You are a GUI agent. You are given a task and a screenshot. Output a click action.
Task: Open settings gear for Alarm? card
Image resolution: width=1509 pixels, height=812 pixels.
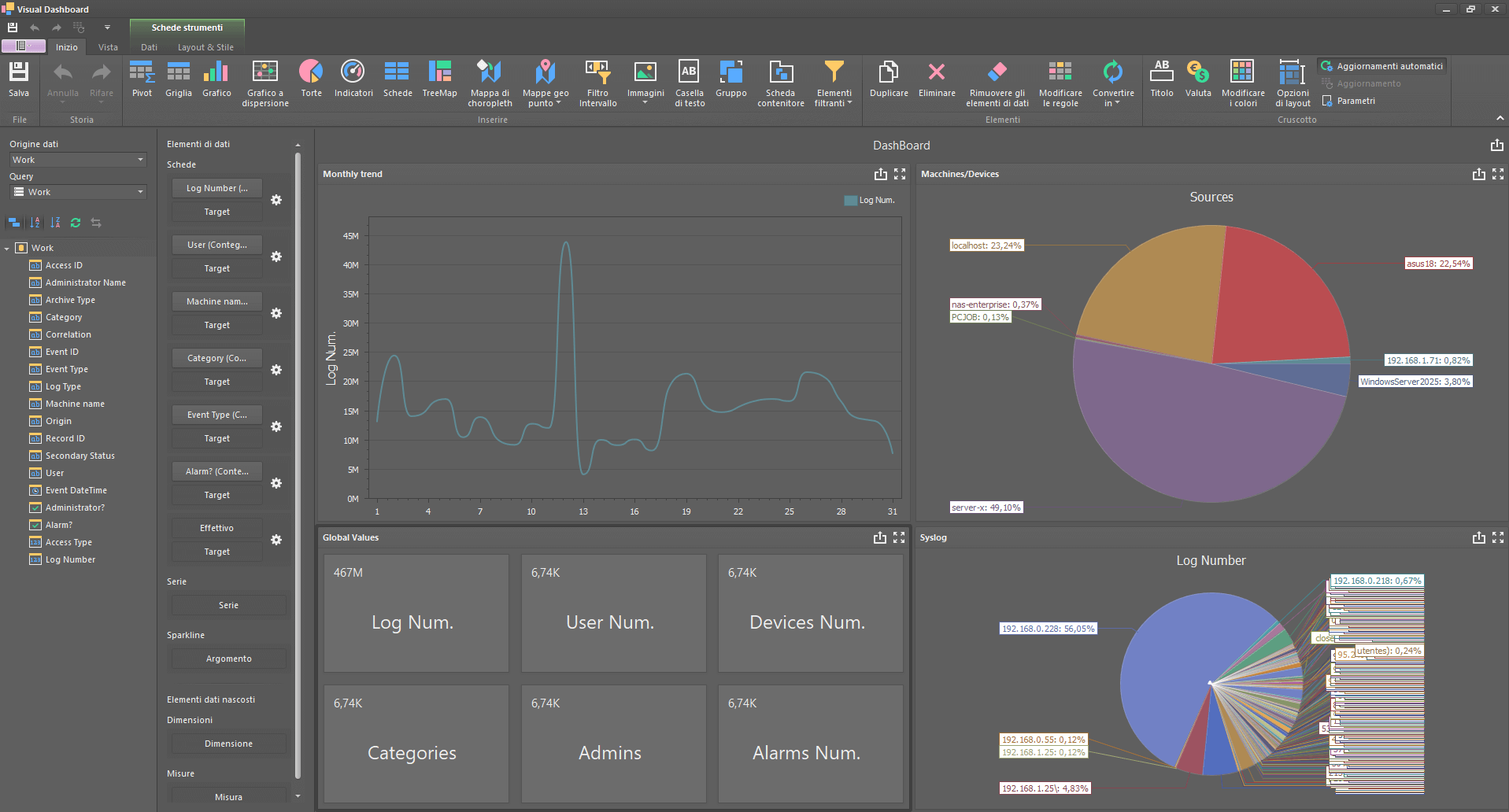276,483
